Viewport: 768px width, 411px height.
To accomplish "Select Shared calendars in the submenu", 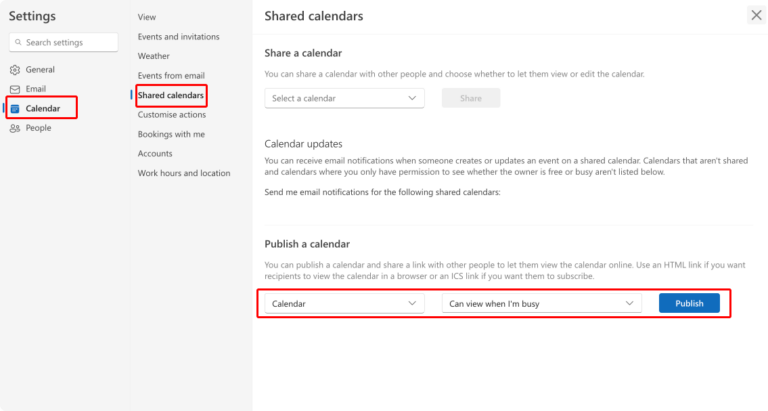I will tap(170, 95).
